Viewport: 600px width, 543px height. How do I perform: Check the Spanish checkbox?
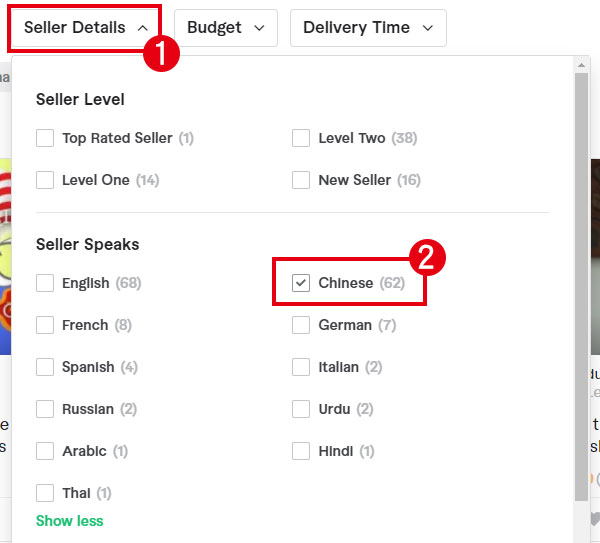coord(45,367)
